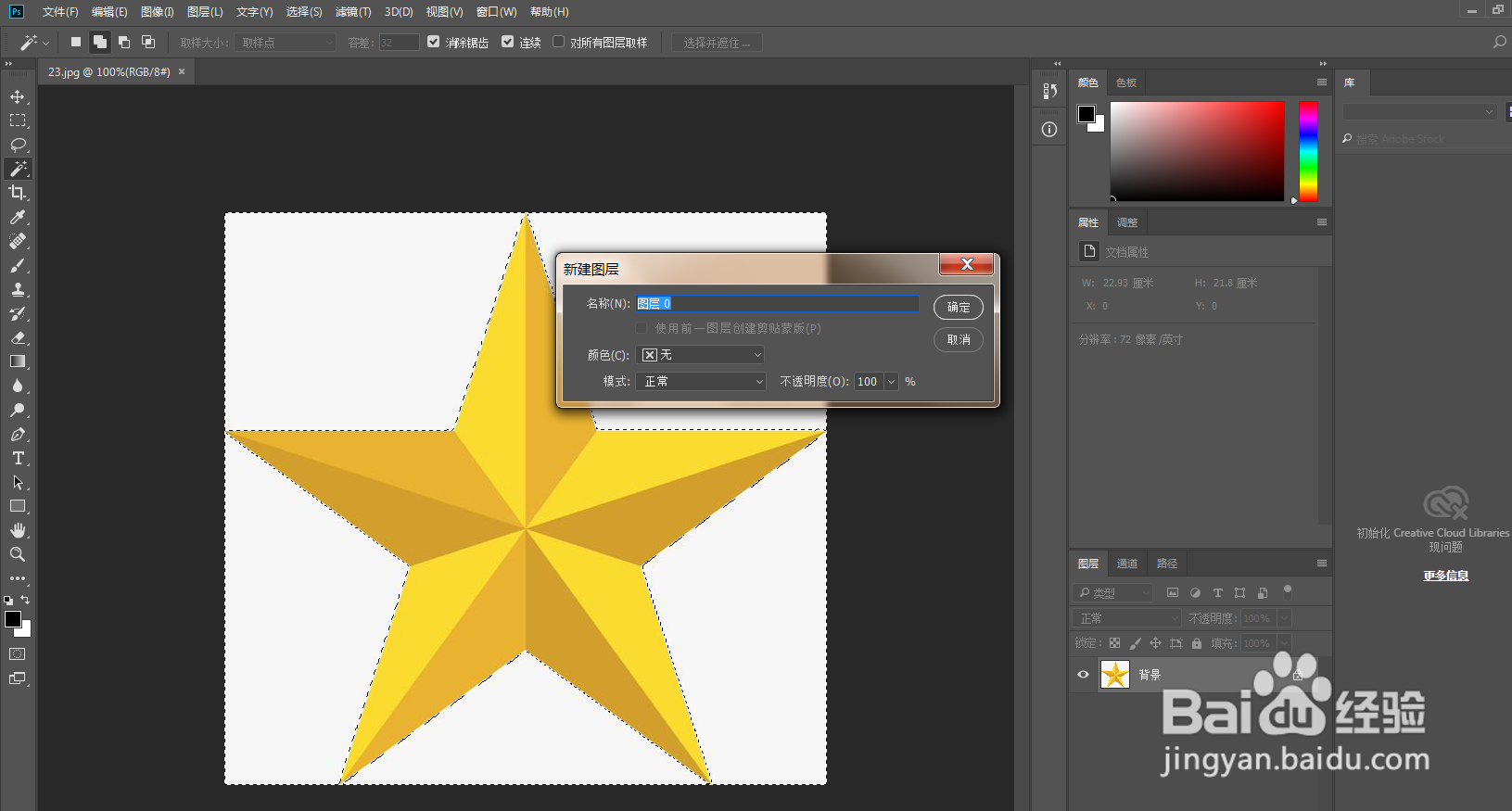Select the History Brush tool
Viewport: 1512px width, 811px height.
coord(18,313)
